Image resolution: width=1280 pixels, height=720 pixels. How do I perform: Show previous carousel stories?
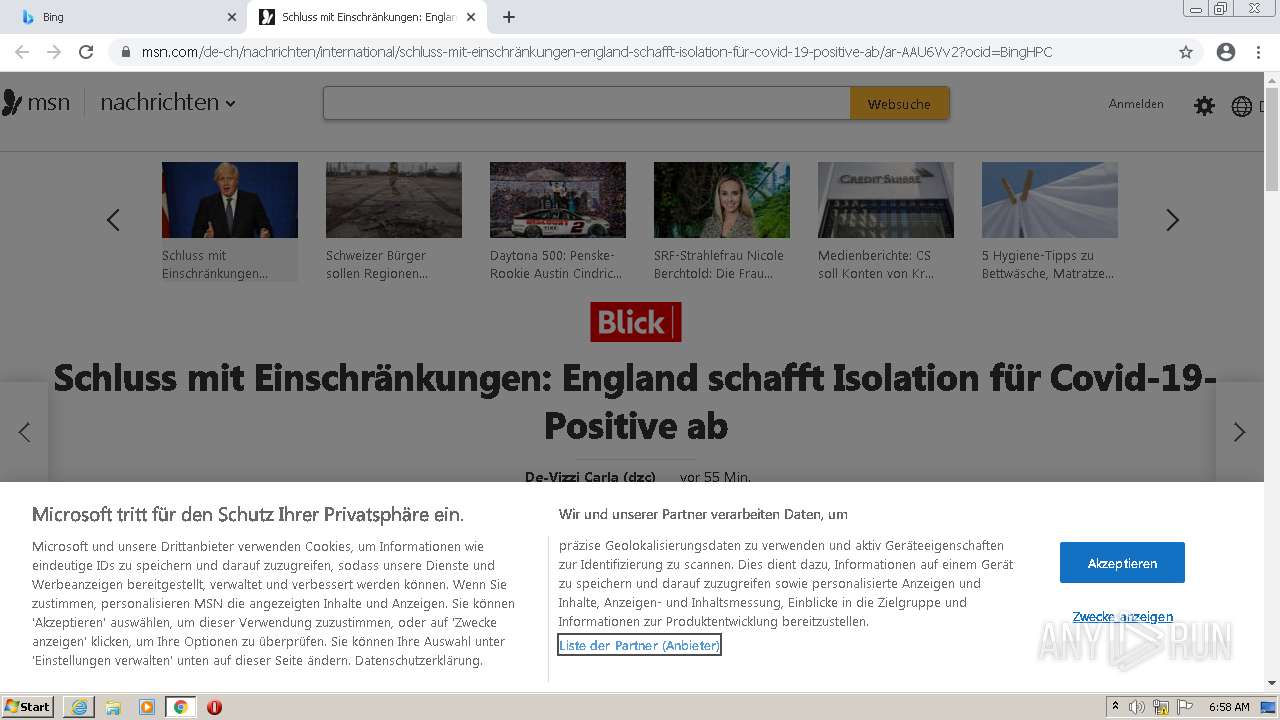point(113,220)
